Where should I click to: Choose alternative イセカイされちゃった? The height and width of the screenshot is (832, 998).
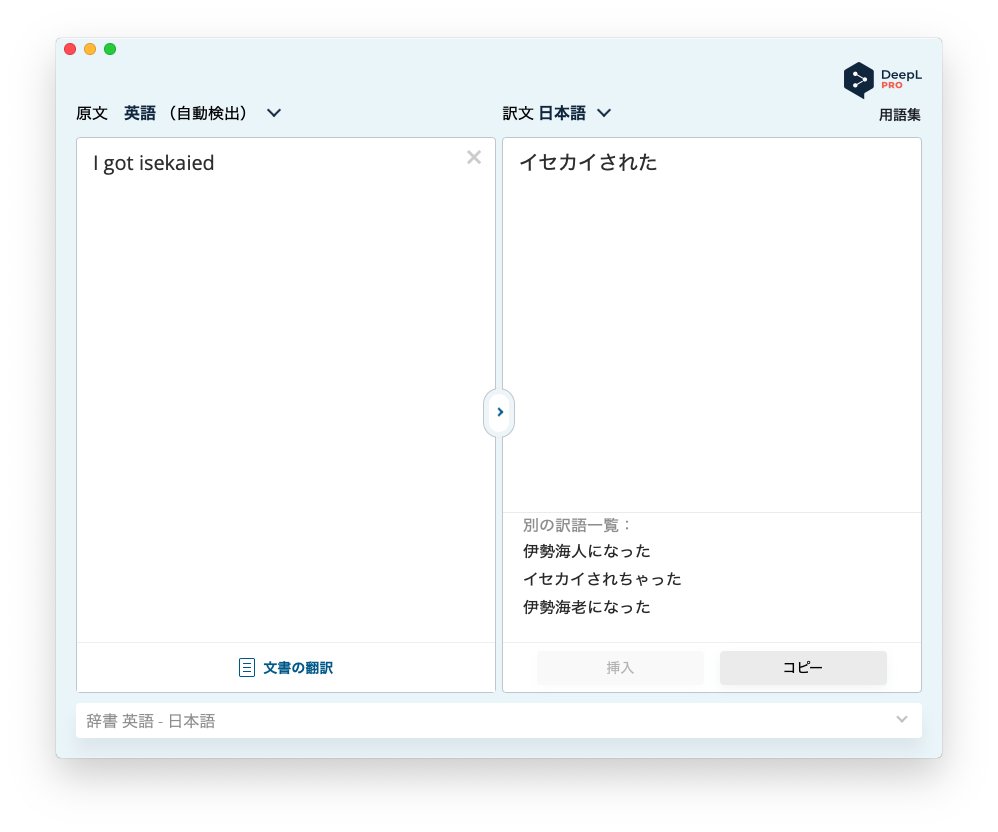602,579
